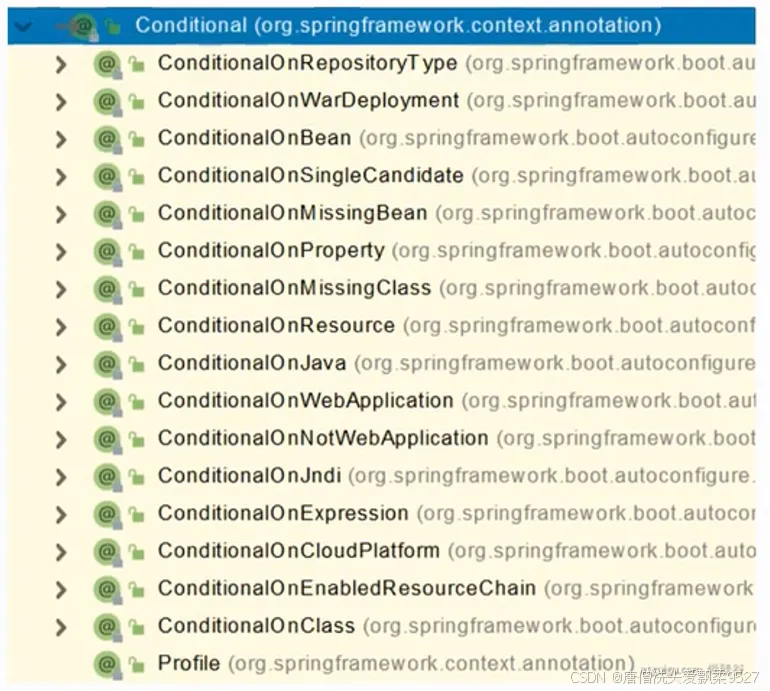Expand the ConditionalOnRepositoryType node
Image resolution: width=770 pixels, height=691 pixels.
click(x=62, y=64)
